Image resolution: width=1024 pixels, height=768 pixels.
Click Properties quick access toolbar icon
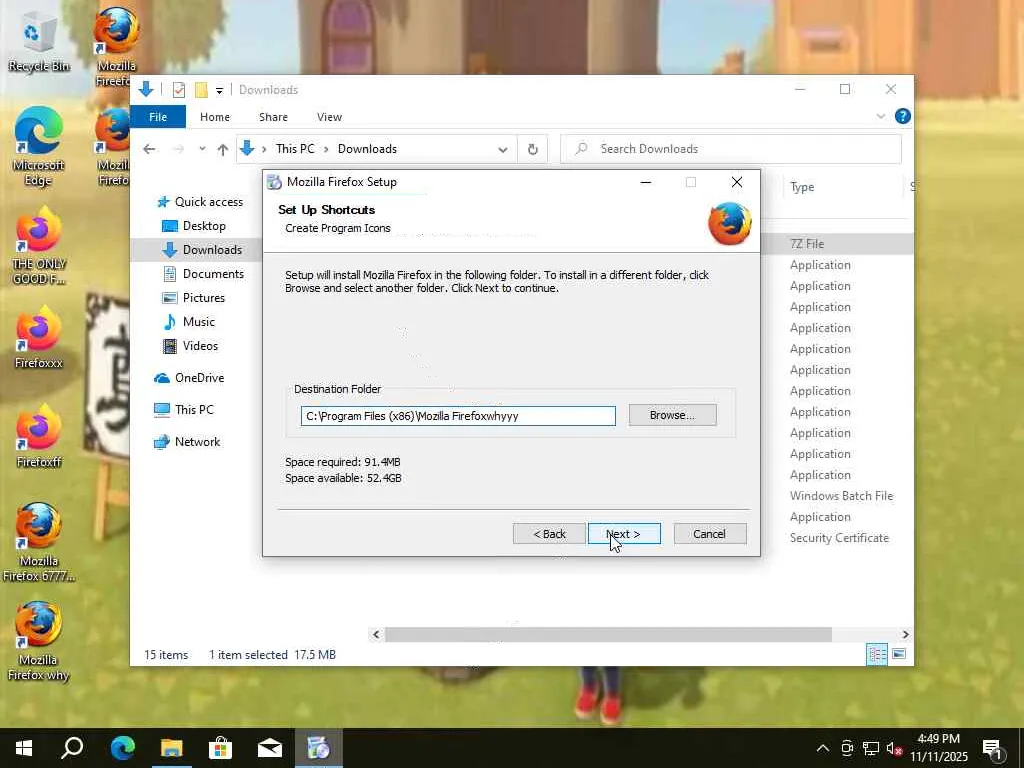pyautogui.click(x=178, y=89)
